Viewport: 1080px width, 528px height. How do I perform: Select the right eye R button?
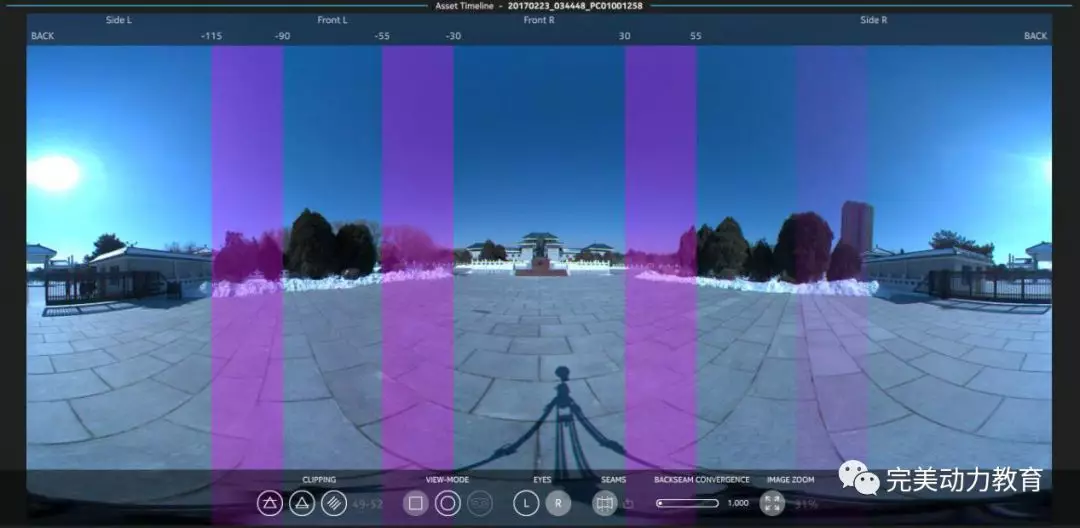[558, 503]
